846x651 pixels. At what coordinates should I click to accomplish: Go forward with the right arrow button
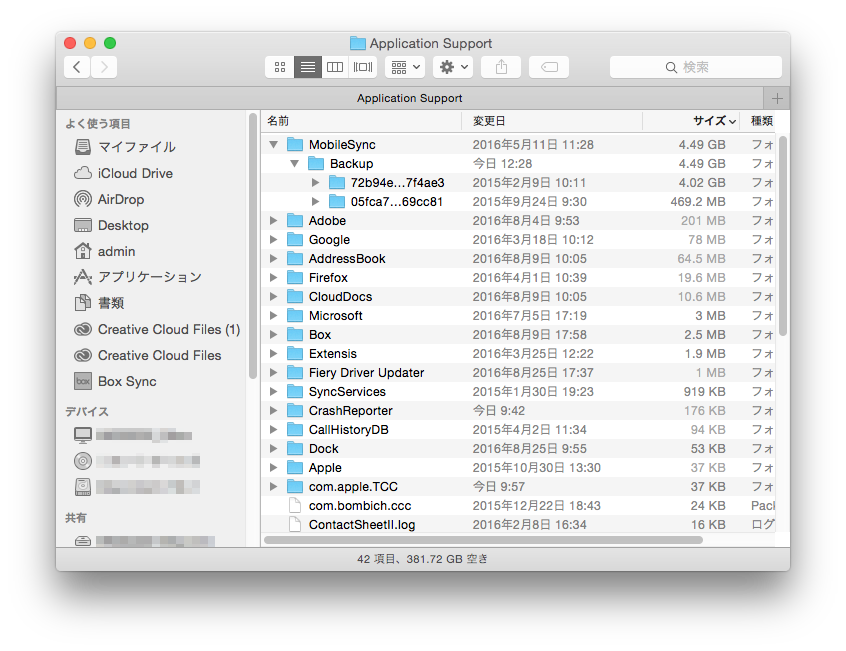tap(104, 67)
